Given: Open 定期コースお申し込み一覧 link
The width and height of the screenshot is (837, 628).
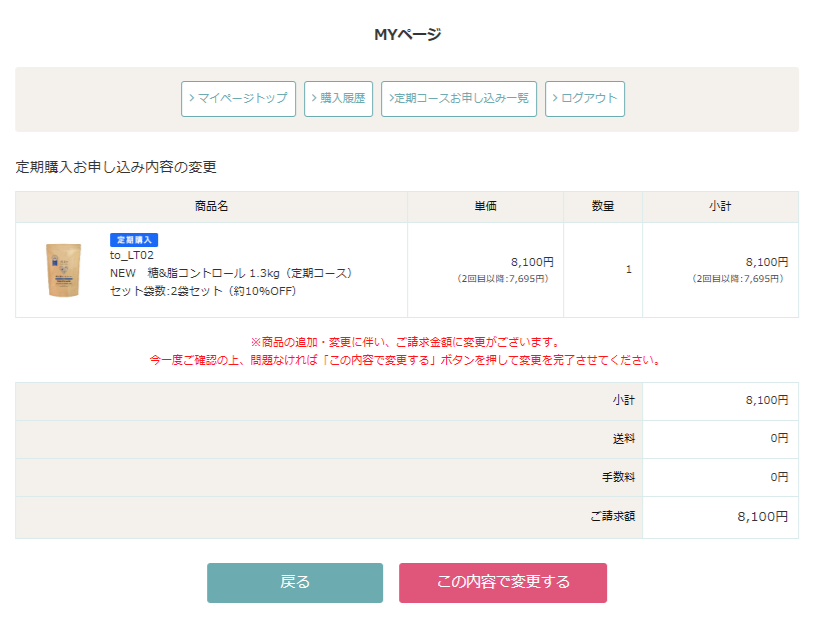Looking at the screenshot, I should 459,99.
